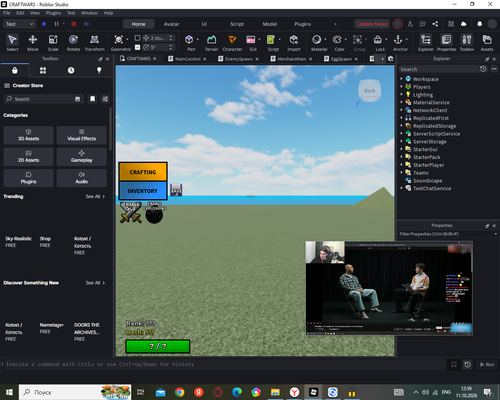Activate the Rotate tool
Screen dimensions: 500x400
73,43
